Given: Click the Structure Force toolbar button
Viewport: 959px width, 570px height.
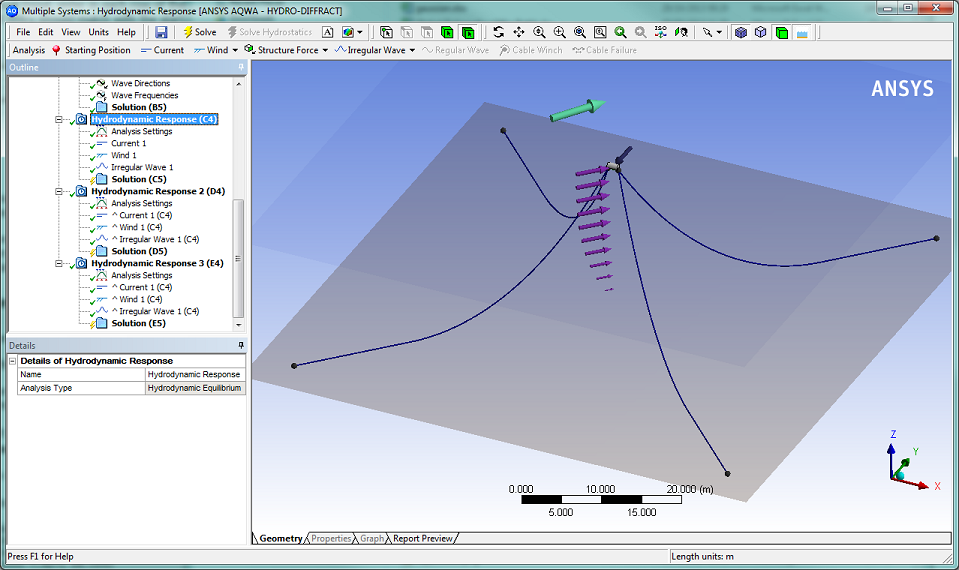Looking at the screenshot, I should (281, 50).
